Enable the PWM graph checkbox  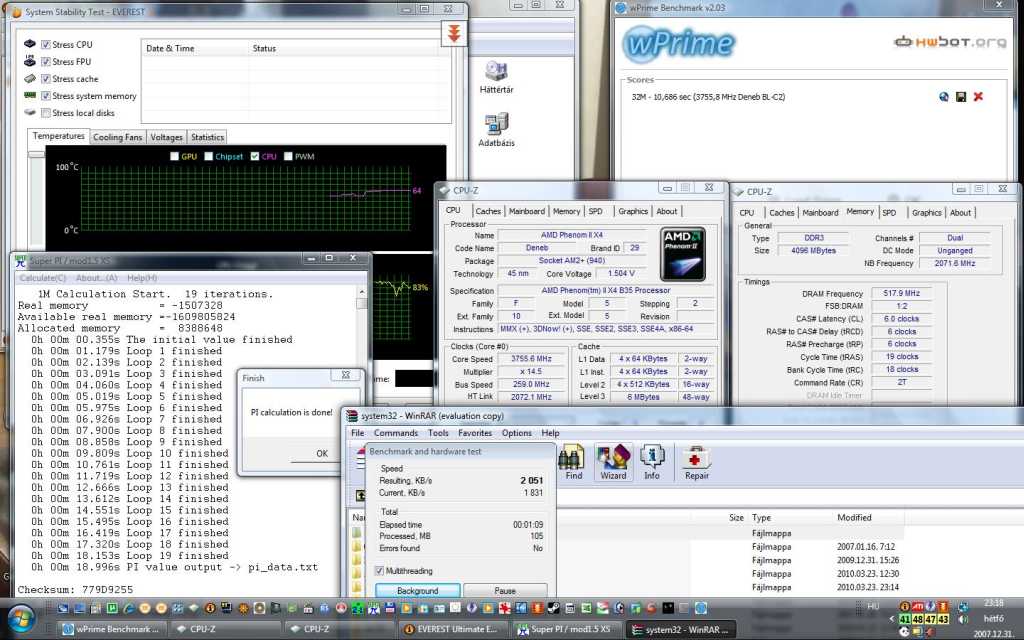pyautogui.click(x=288, y=156)
